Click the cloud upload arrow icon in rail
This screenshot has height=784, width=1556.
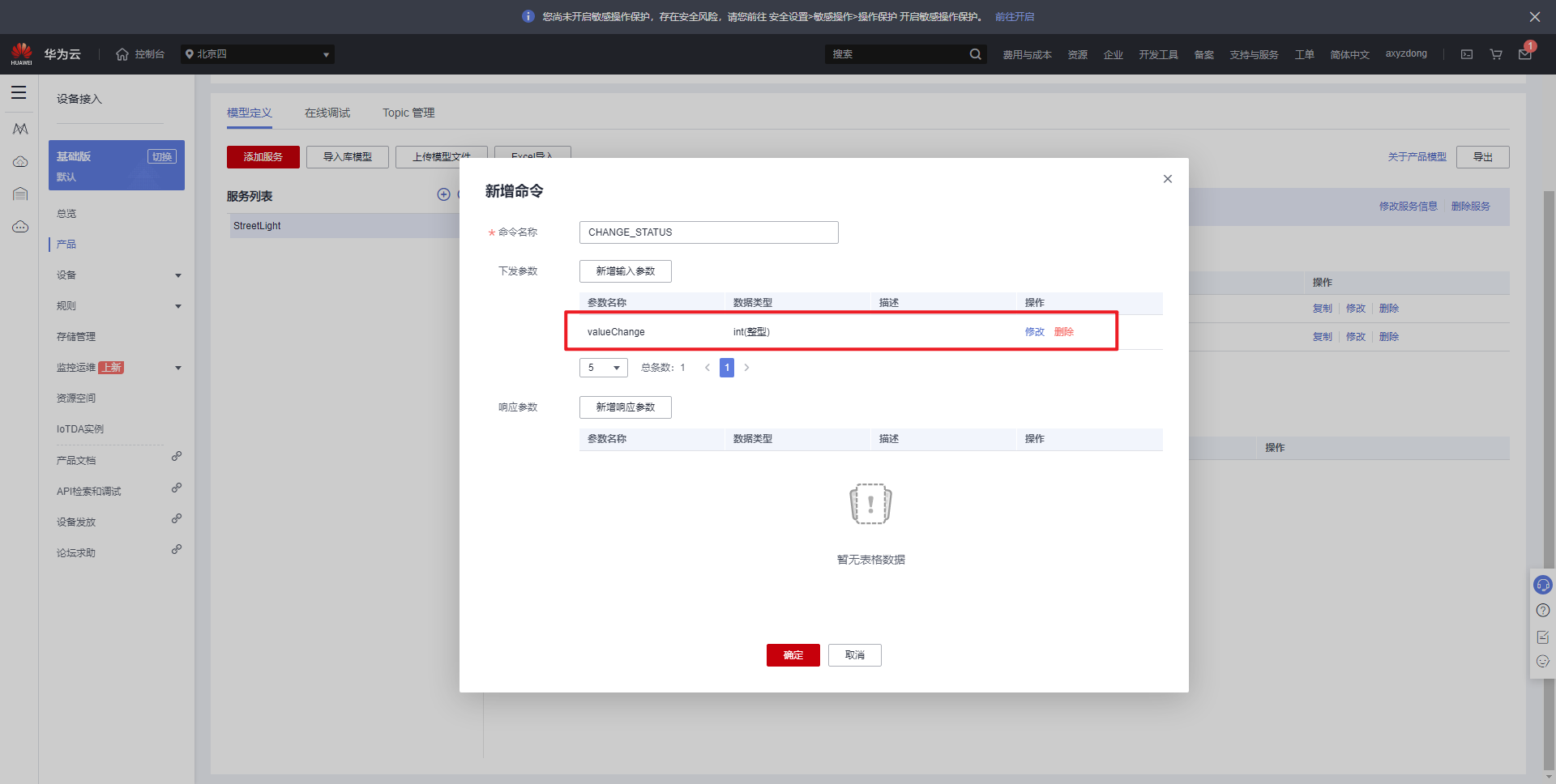[x=20, y=162]
